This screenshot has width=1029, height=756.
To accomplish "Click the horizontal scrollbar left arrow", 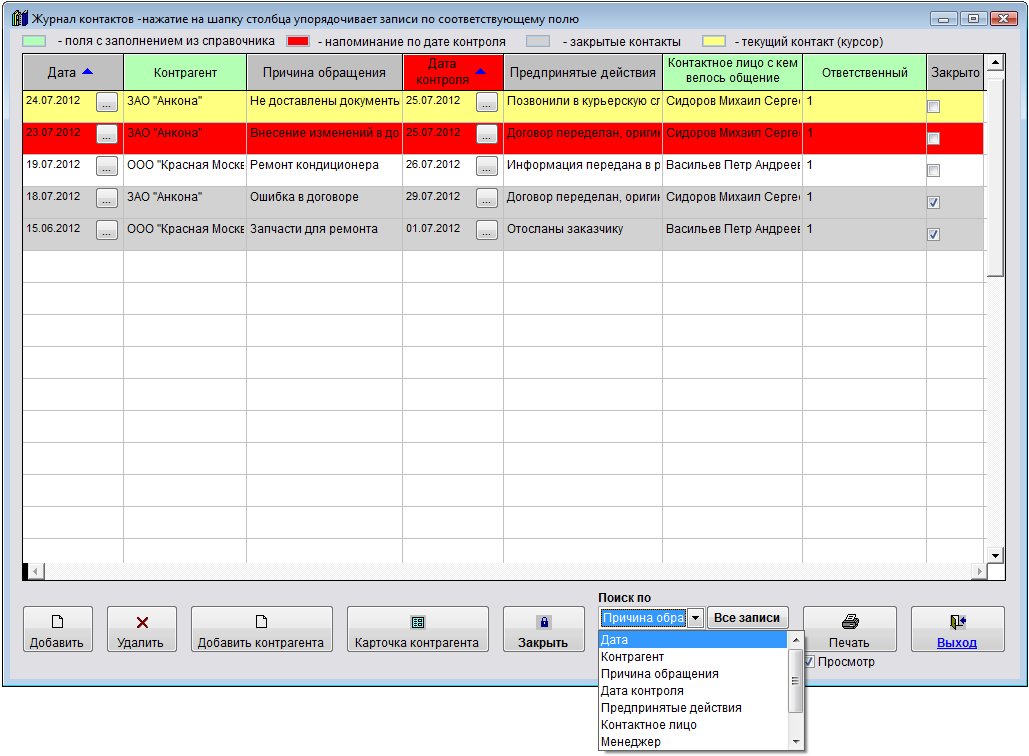I will click(x=36, y=572).
